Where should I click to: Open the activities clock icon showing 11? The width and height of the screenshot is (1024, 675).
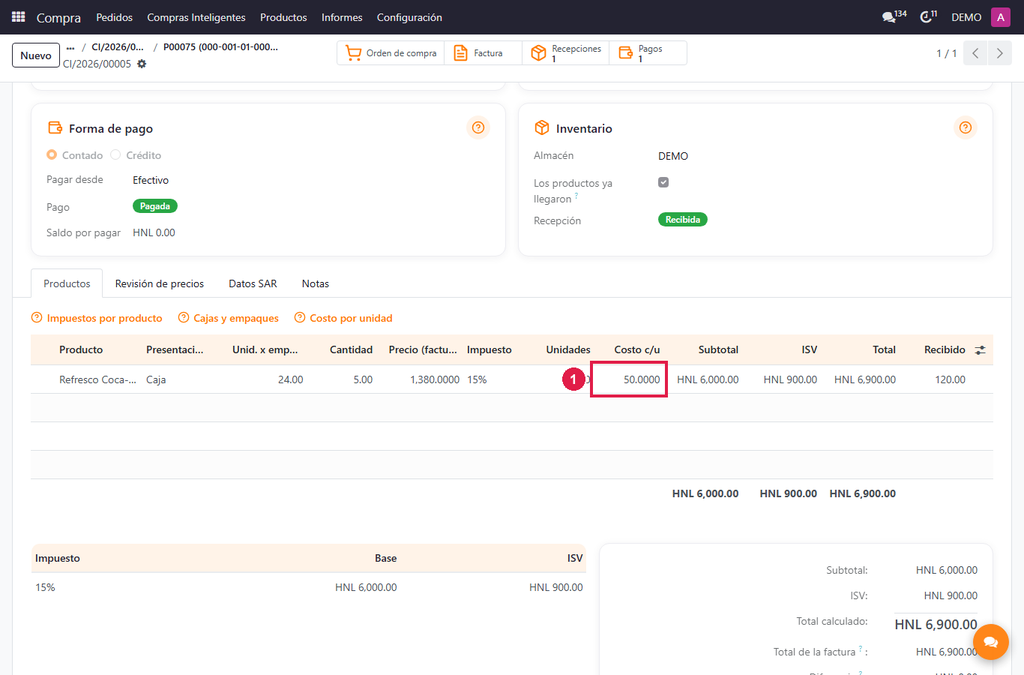point(928,17)
